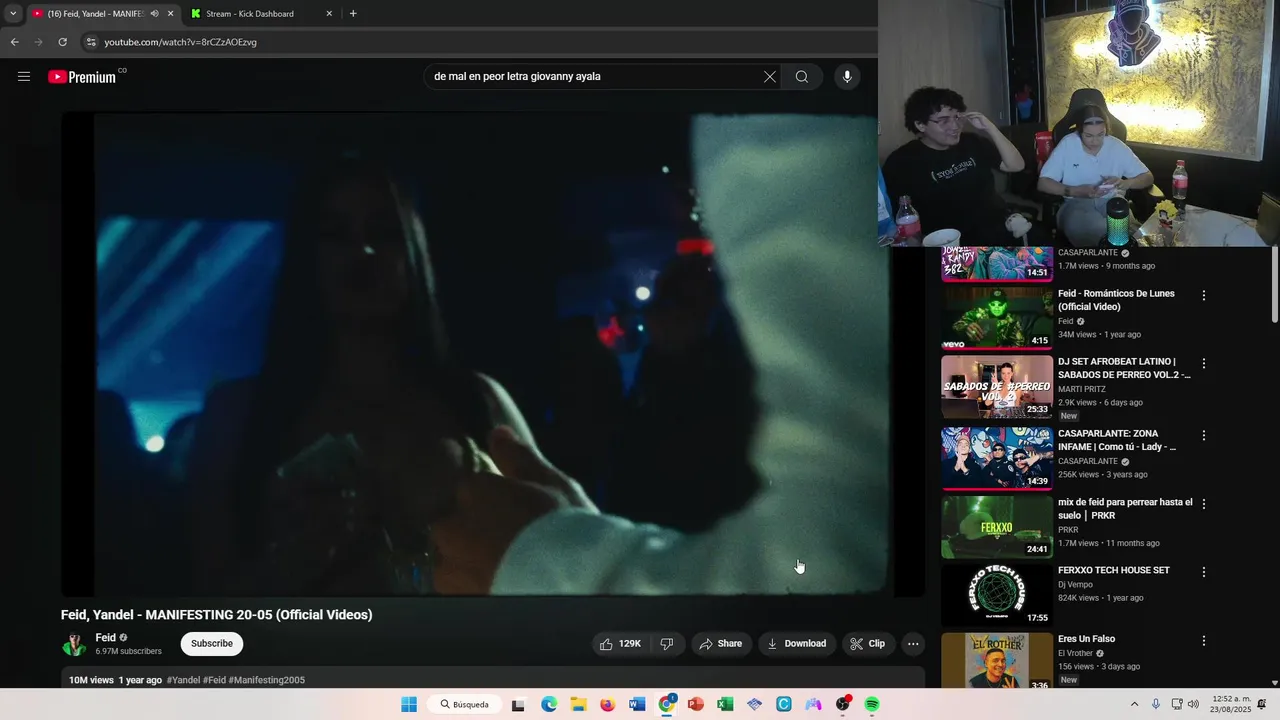
Task: Open options for mix de feid para perrear
Action: 1204,503
